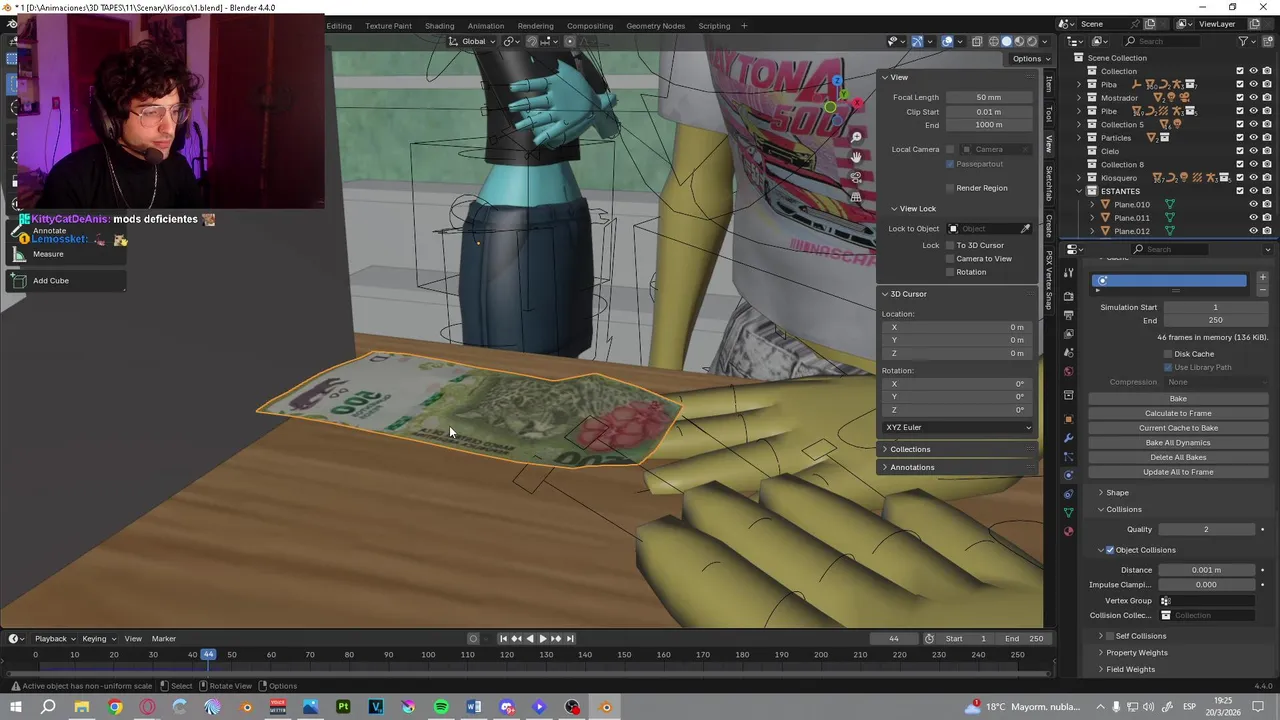The image size is (1280, 720).
Task: Select solid viewport shading
Action: (1007, 41)
